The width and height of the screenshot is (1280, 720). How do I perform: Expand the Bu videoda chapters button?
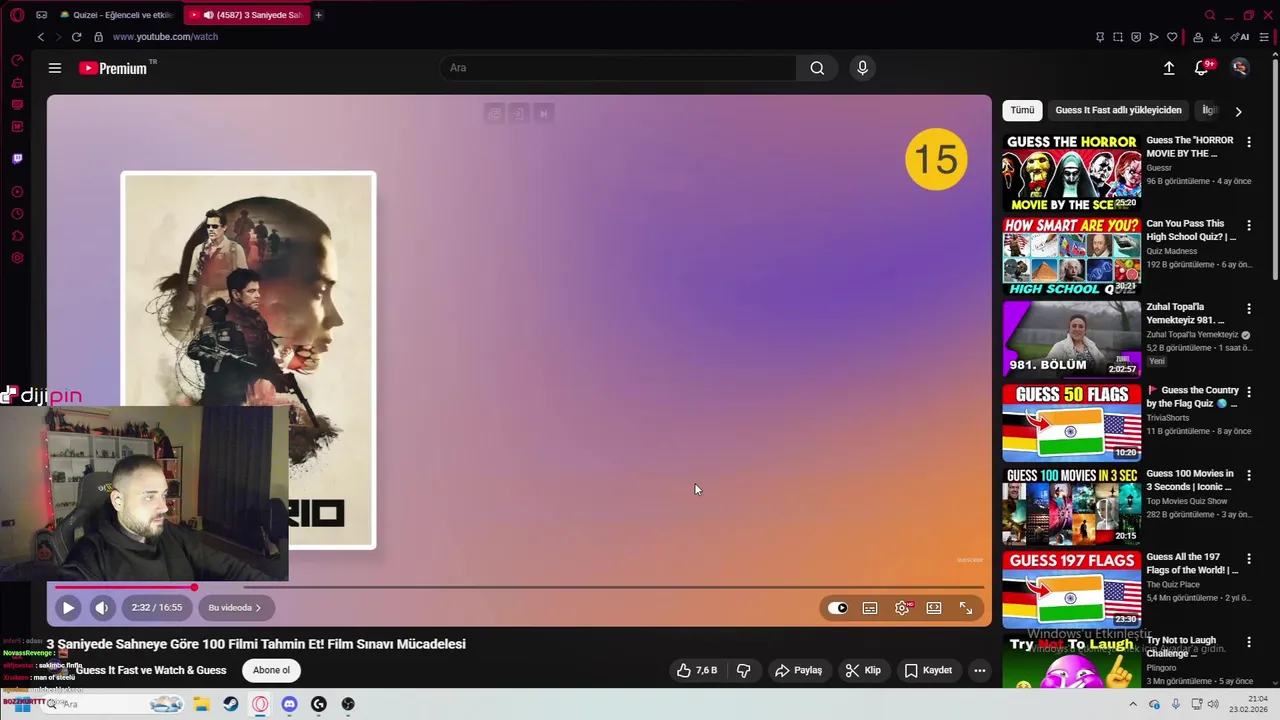tap(235, 607)
